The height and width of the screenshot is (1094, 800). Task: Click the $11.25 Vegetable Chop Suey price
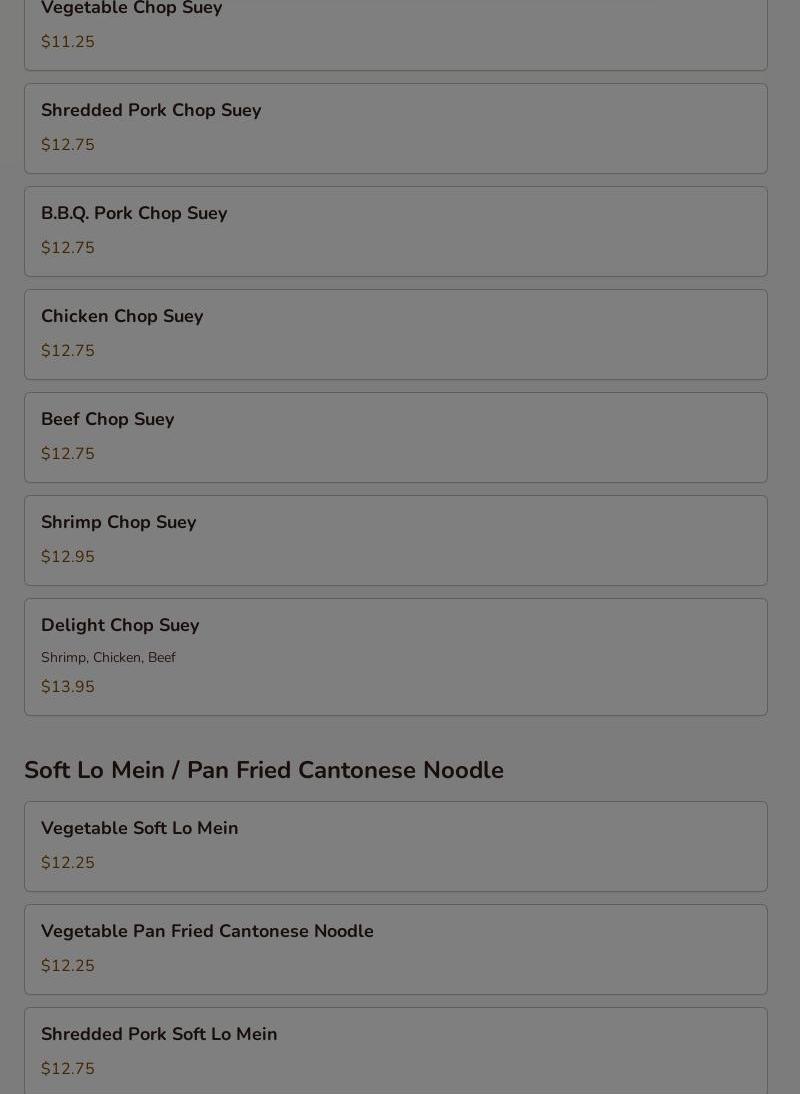[68, 42]
